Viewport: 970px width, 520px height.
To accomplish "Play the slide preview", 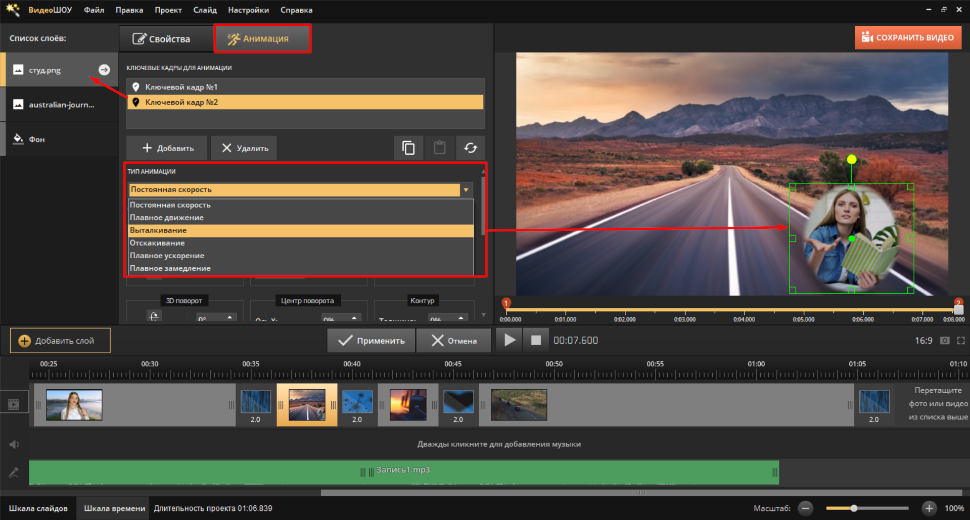I will coord(510,340).
